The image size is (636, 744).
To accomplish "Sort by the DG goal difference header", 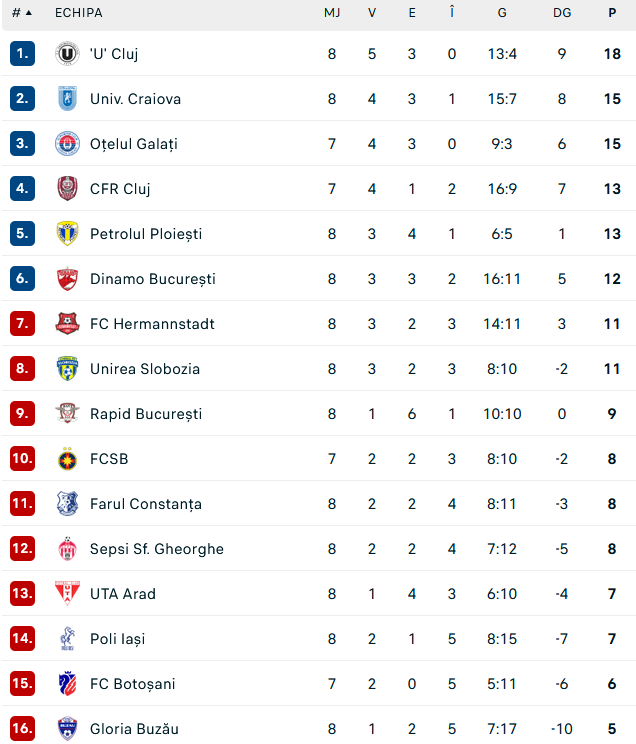I will (562, 13).
